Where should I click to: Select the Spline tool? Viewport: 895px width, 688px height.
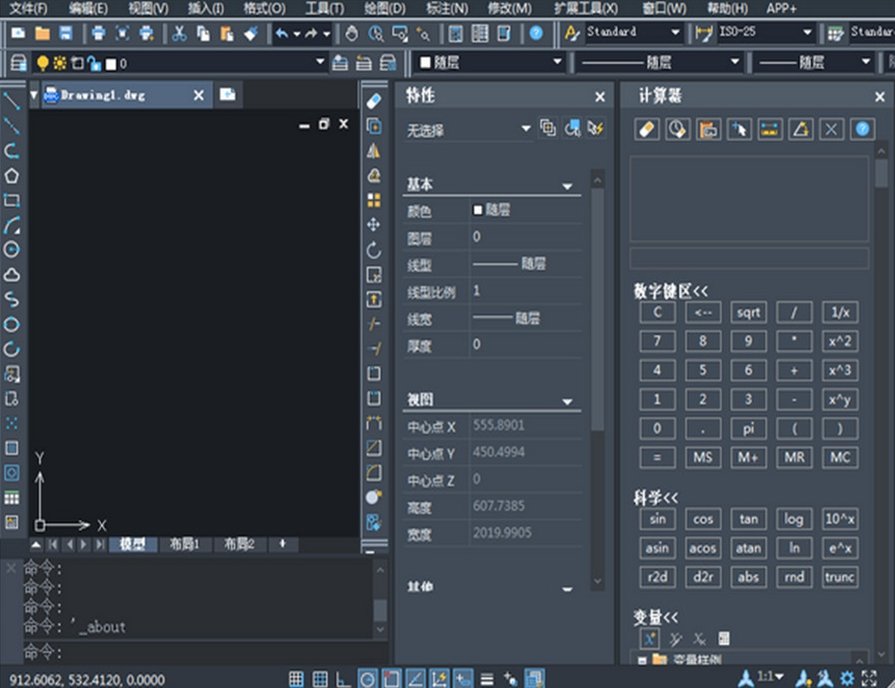[11, 299]
